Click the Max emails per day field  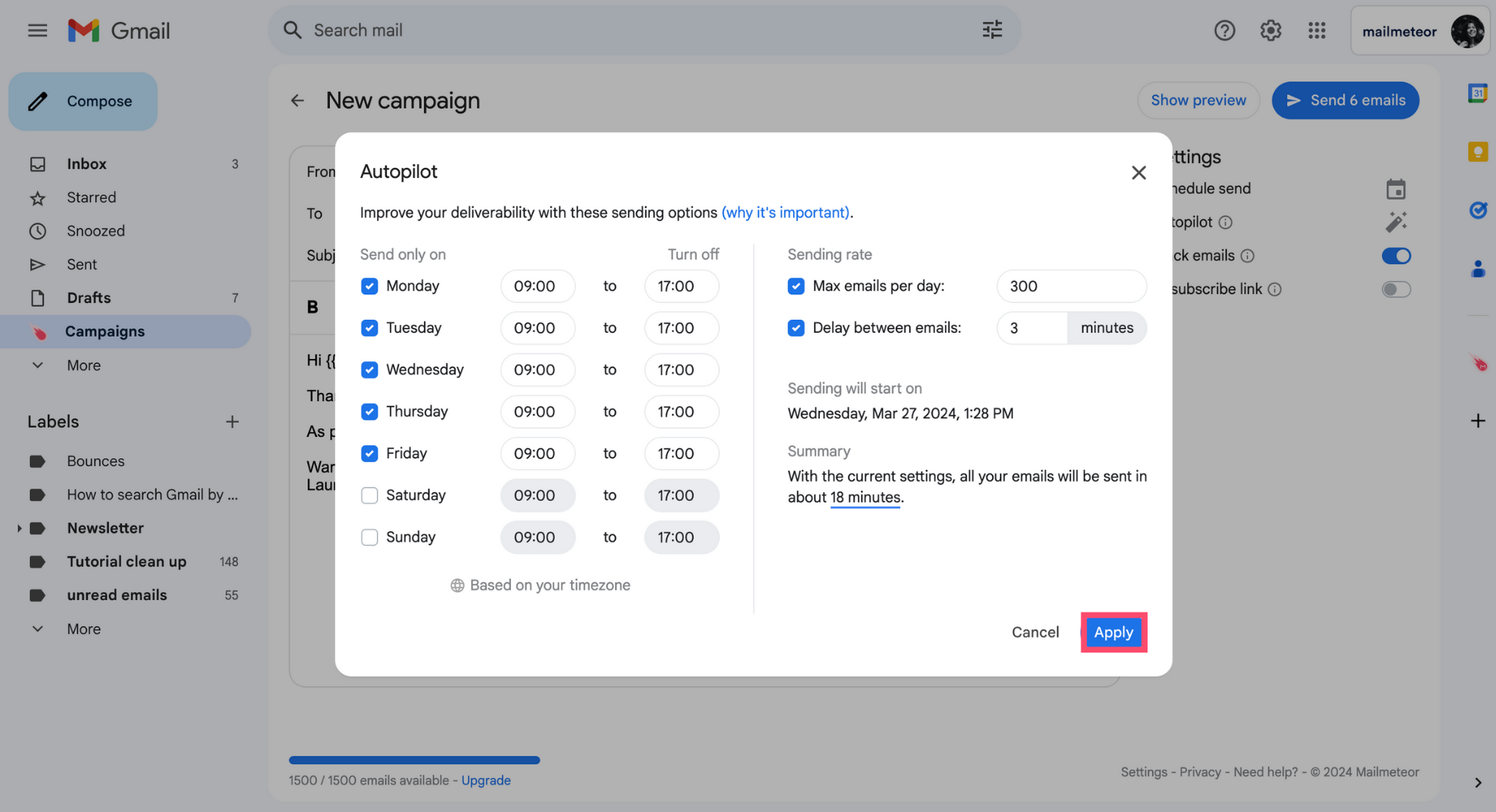coord(1071,286)
